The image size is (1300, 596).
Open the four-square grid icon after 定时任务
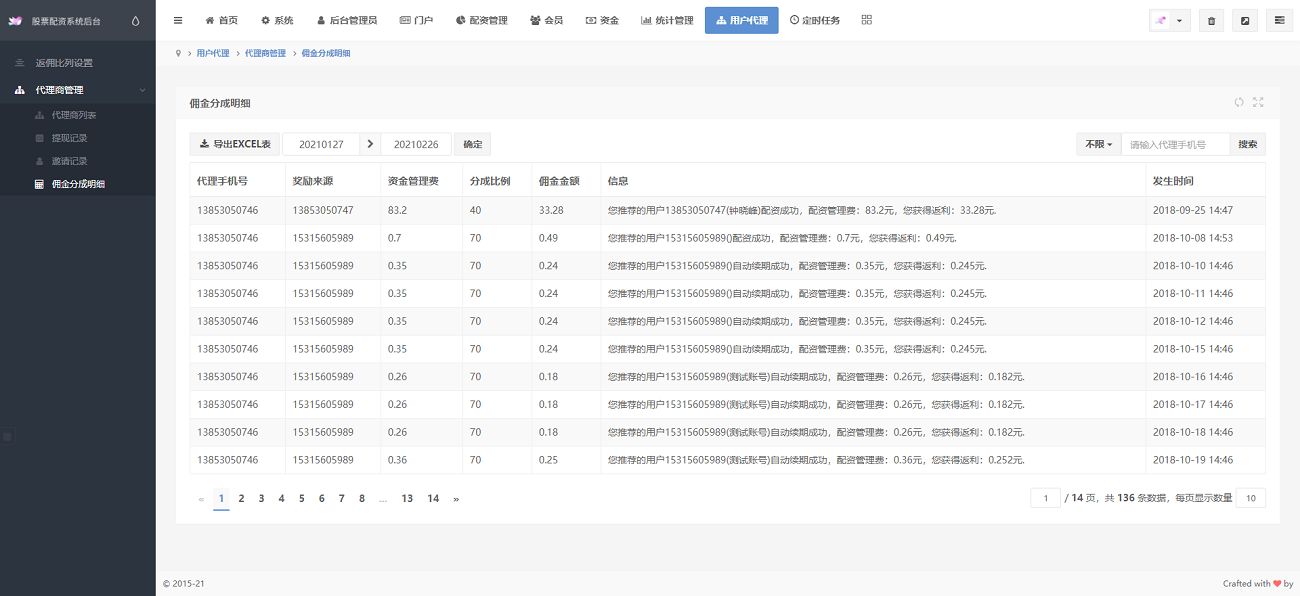[x=866, y=20]
